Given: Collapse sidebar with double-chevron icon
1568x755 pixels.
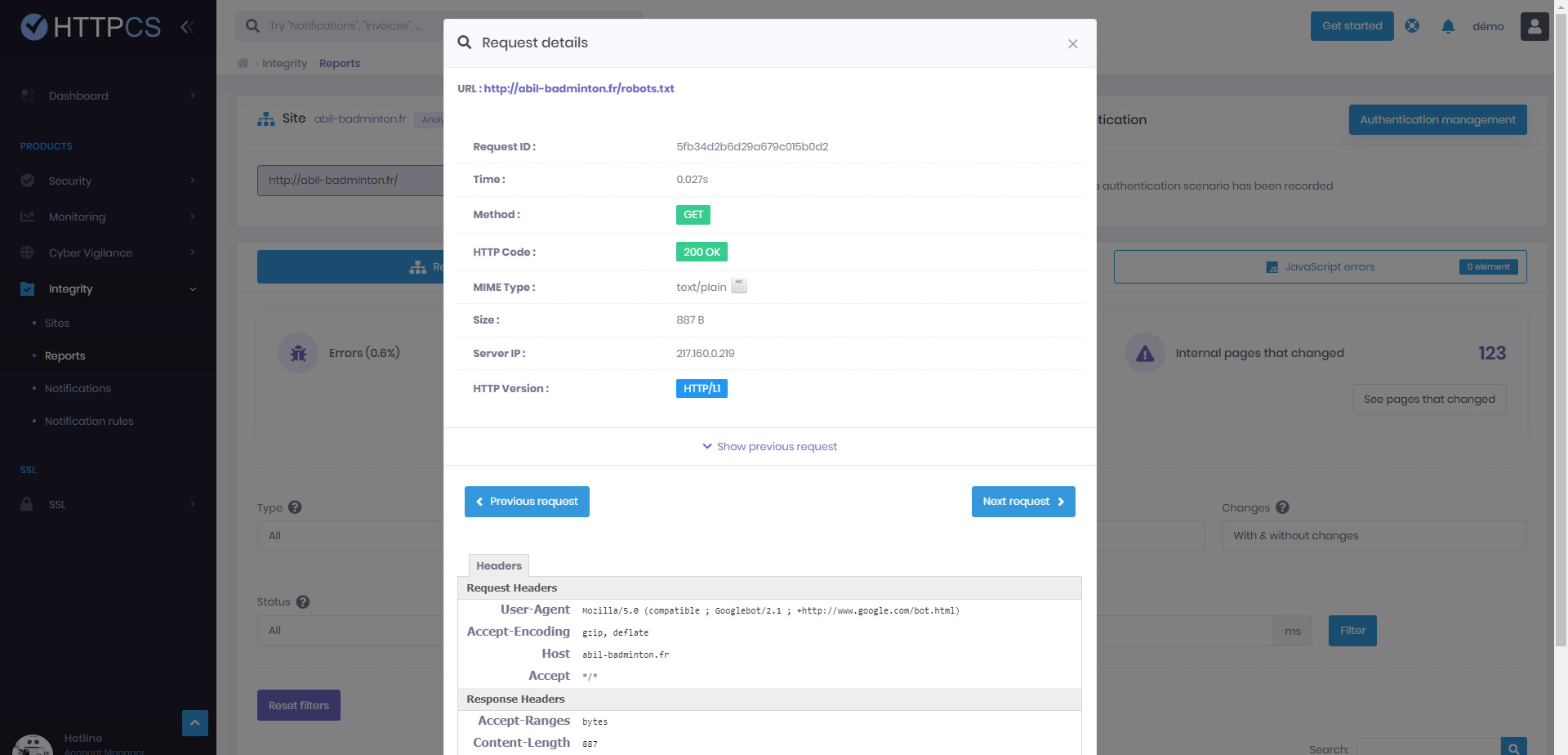Looking at the screenshot, I should [187, 27].
